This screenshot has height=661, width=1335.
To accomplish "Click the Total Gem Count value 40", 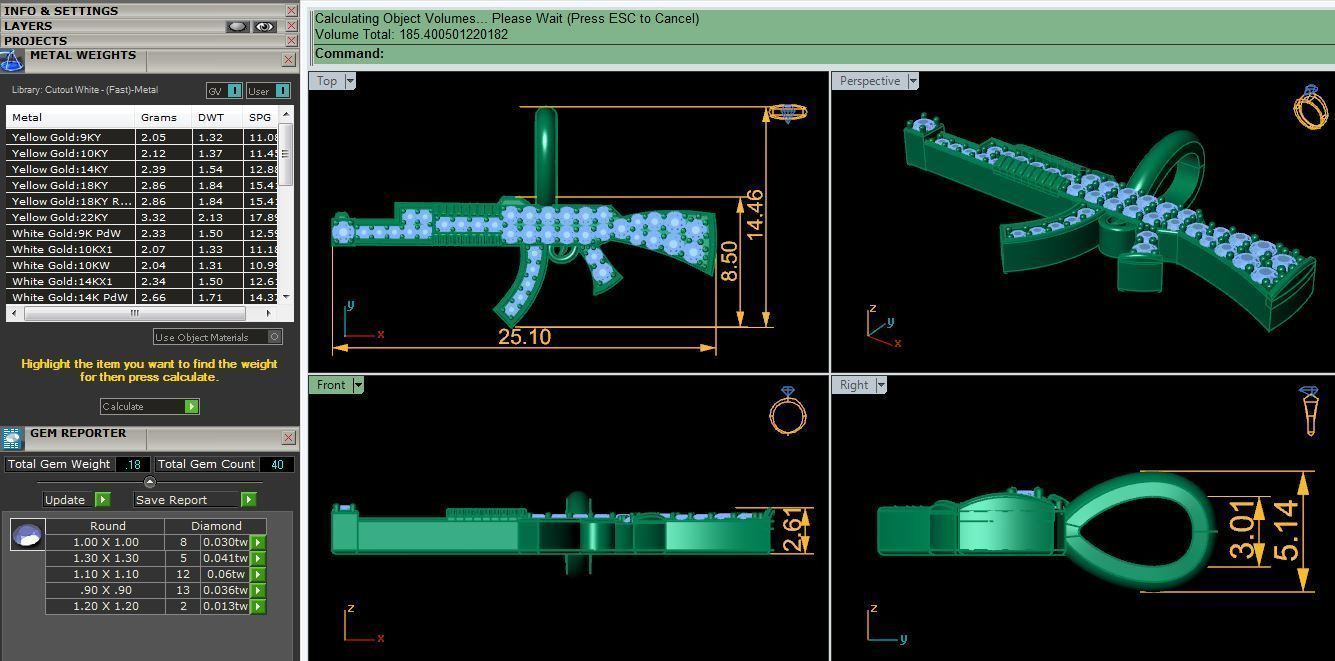I will click(x=277, y=464).
